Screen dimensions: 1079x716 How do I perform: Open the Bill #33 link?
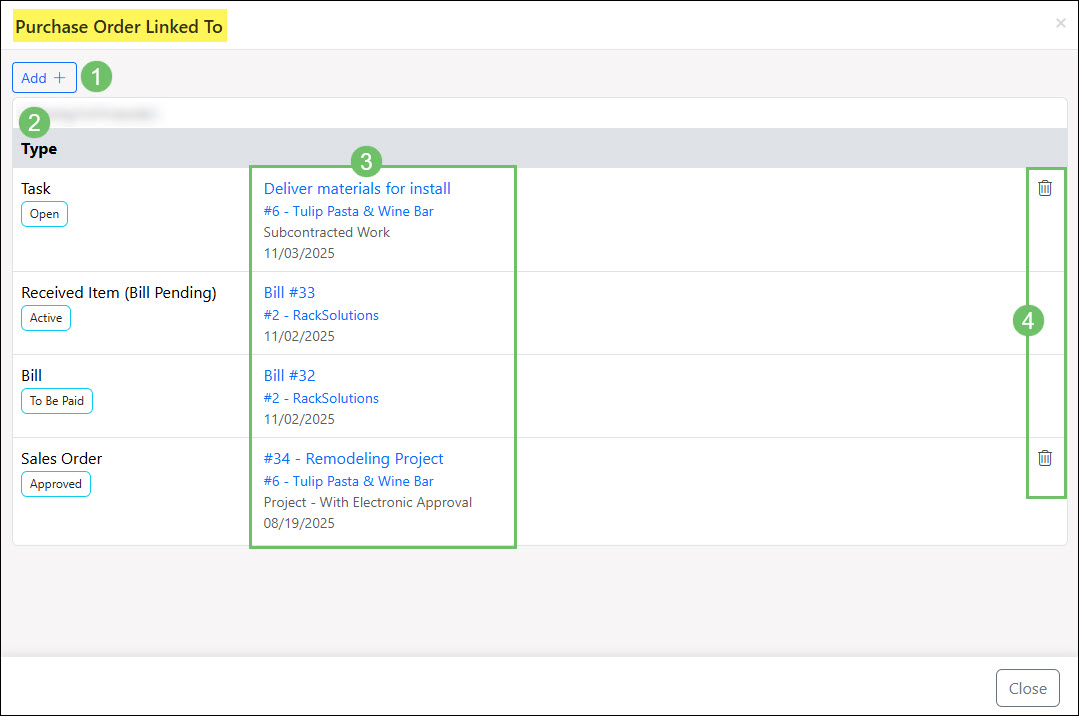pos(289,292)
